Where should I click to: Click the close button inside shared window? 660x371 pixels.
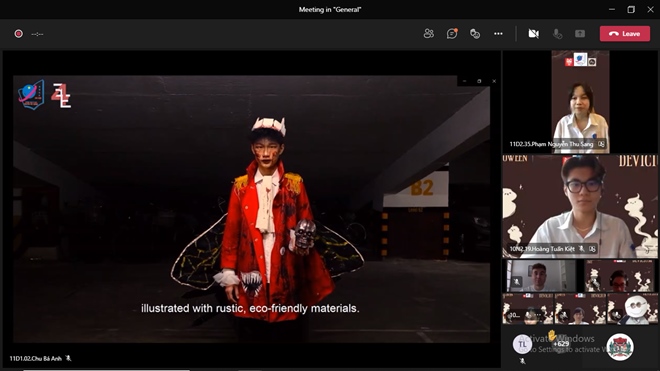494,81
